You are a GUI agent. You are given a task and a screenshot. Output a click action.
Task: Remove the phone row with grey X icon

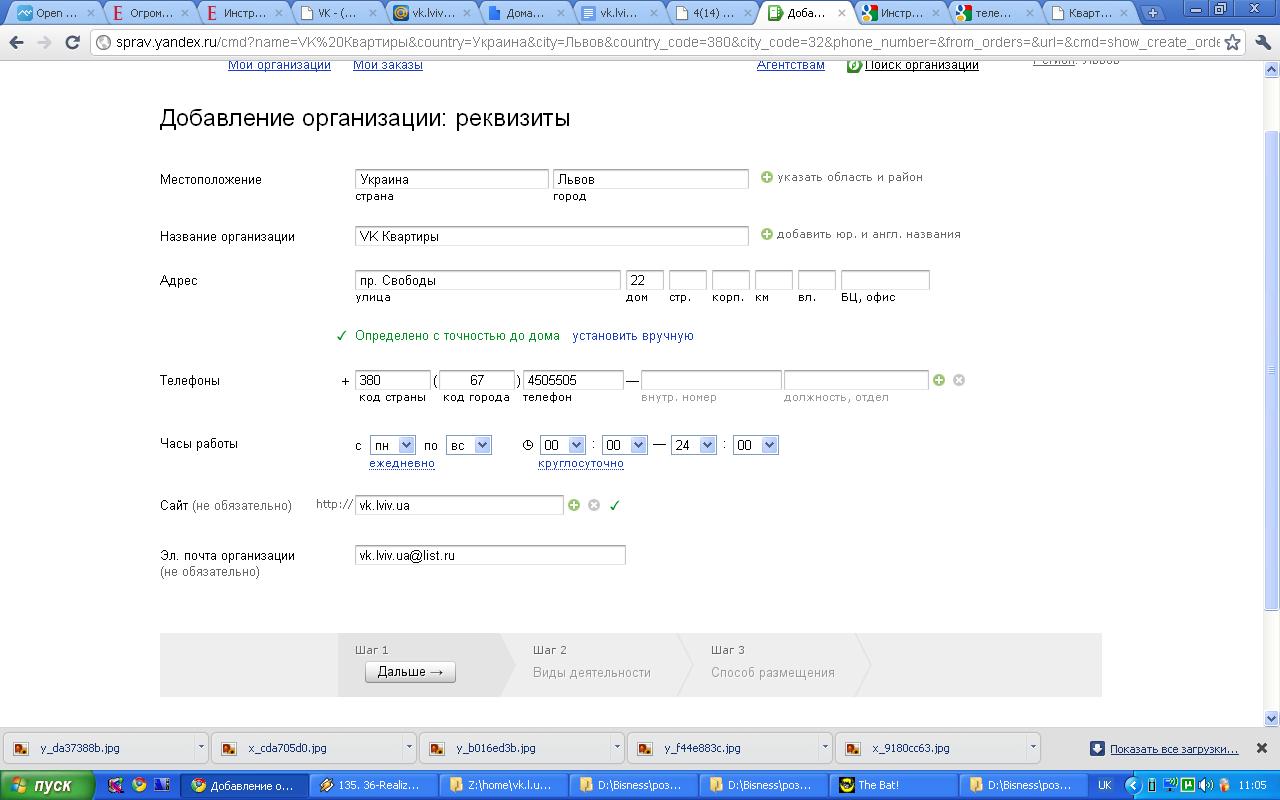959,380
